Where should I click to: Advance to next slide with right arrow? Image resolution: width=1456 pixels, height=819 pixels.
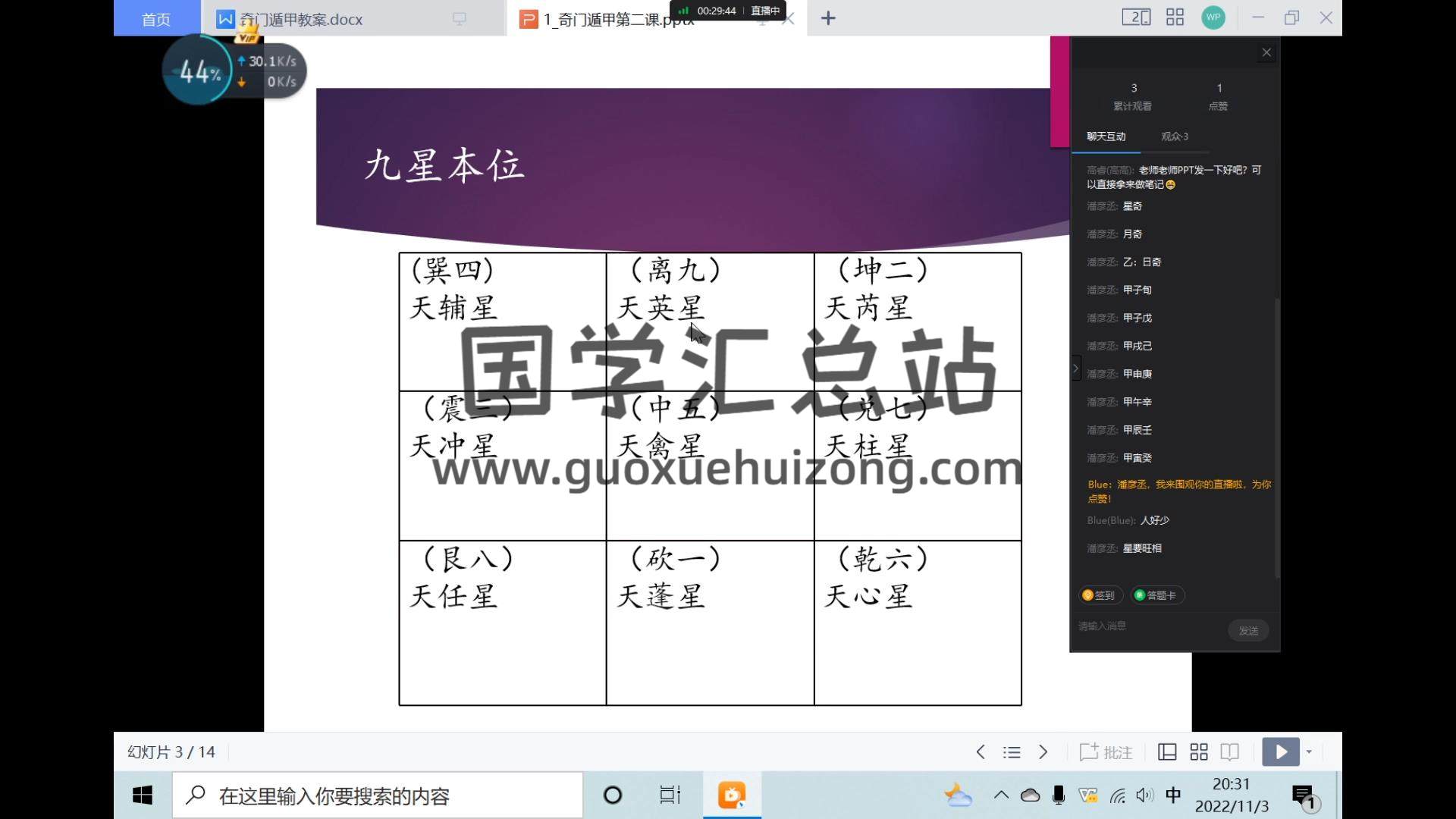coord(1043,752)
